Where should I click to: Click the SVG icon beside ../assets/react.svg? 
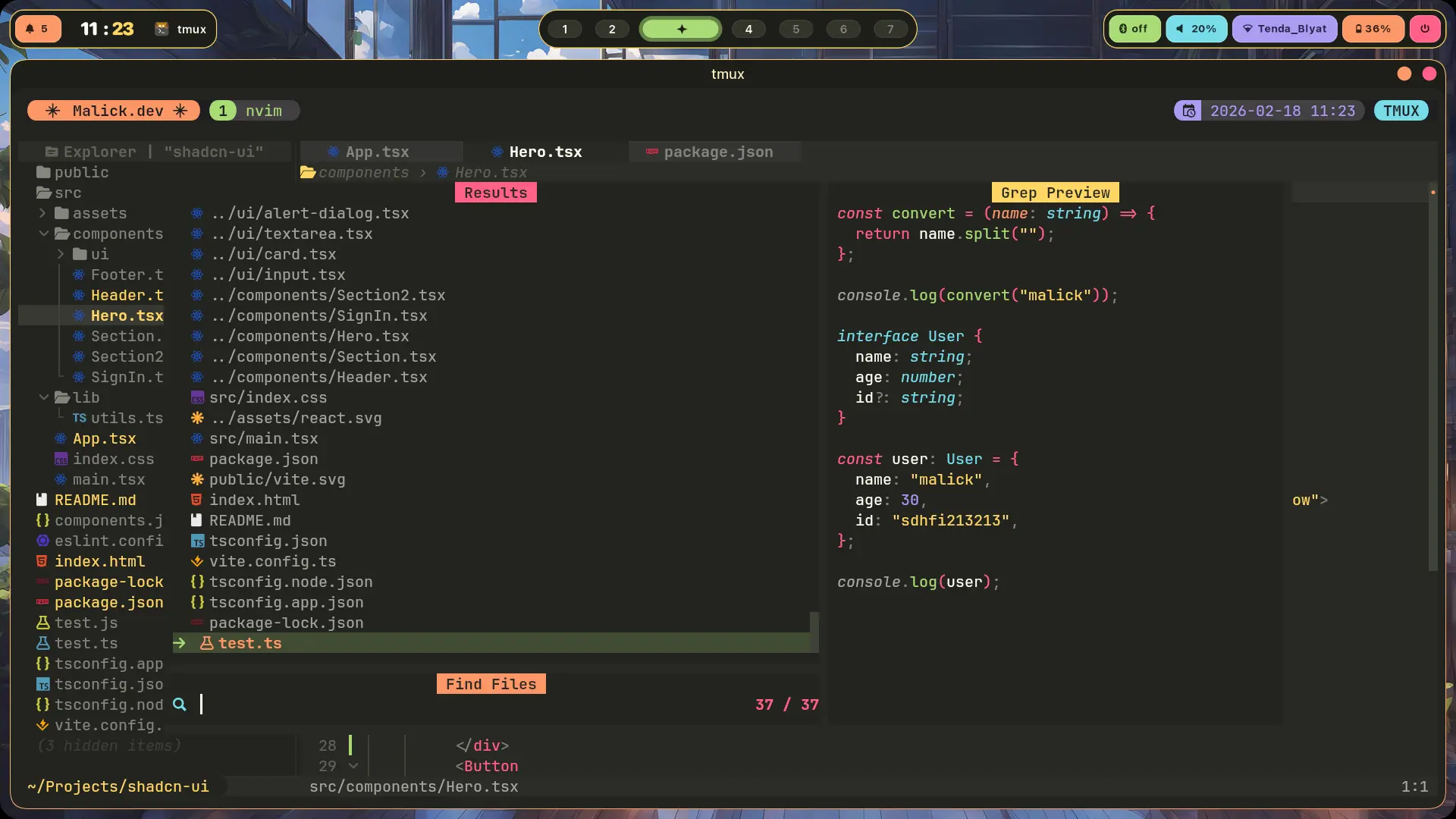tap(197, 419)
